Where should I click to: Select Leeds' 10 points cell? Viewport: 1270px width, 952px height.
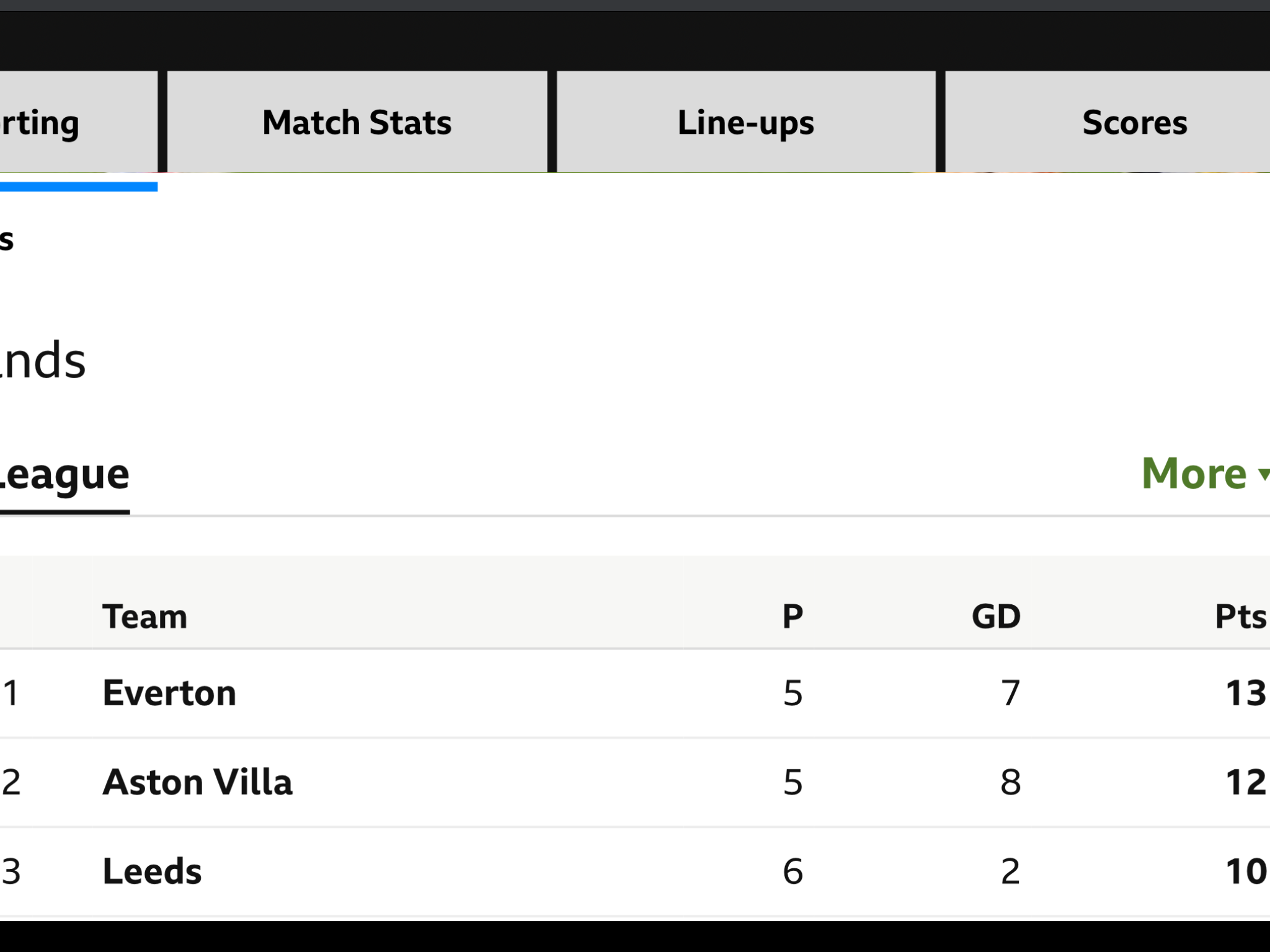point(1246,871)
